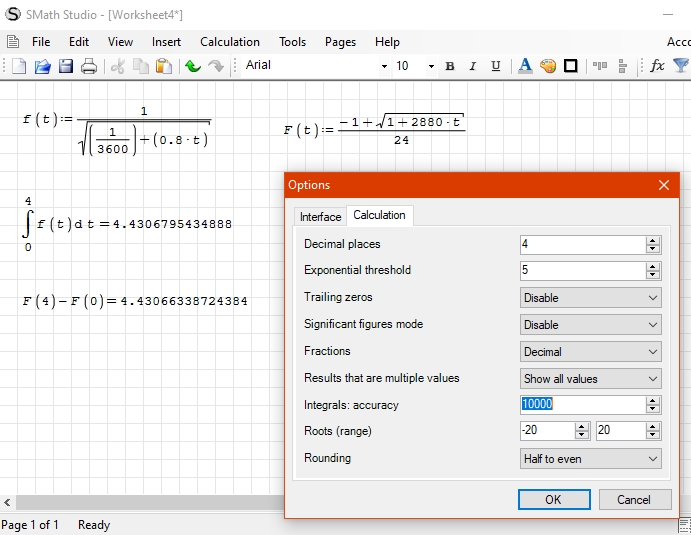Open the background color palette icon
Screen dimensions: 691x535
pyautogui.click(x=548, y=66)
